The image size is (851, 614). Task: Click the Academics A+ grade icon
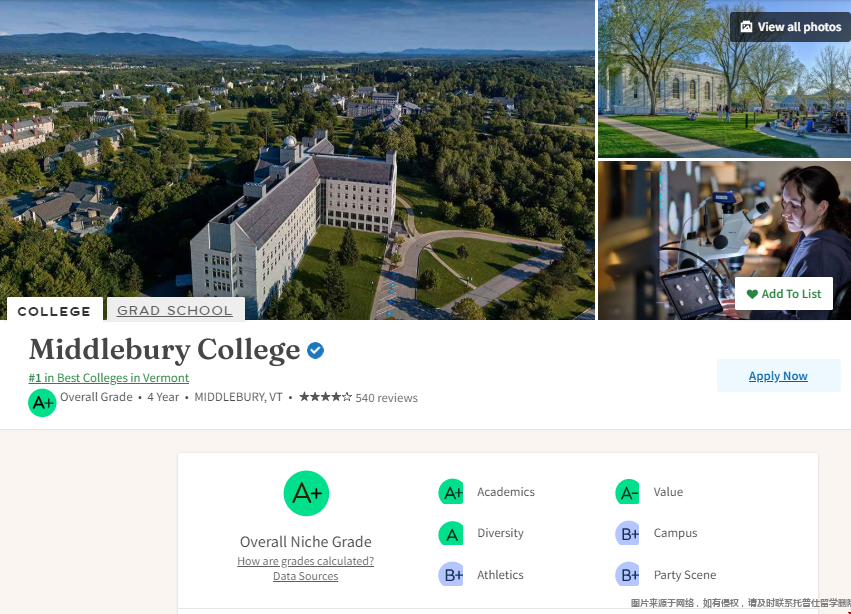click(x=451, y=492)
